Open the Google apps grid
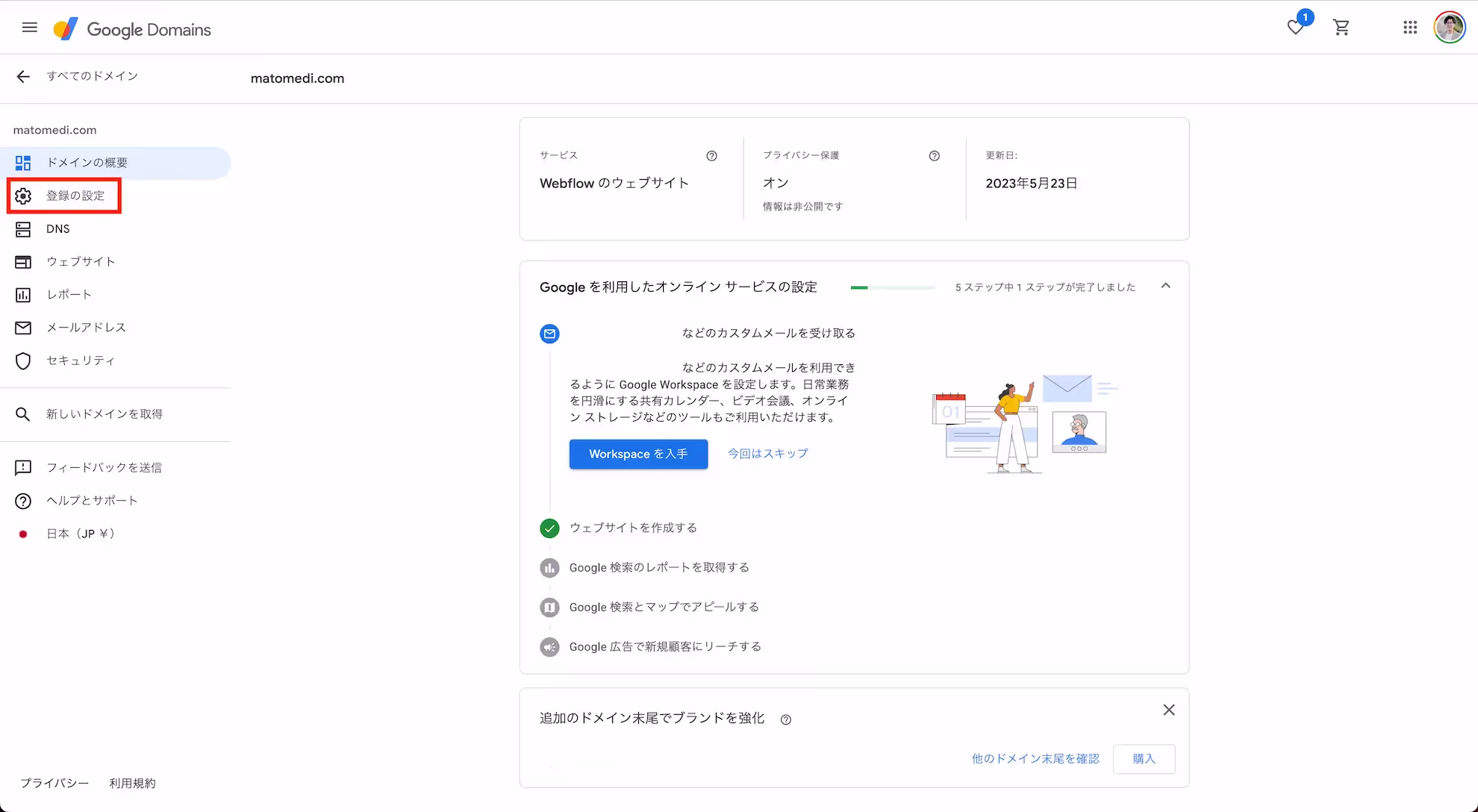This screenshot has height=812, width=1478. (x=1410, y=28)
